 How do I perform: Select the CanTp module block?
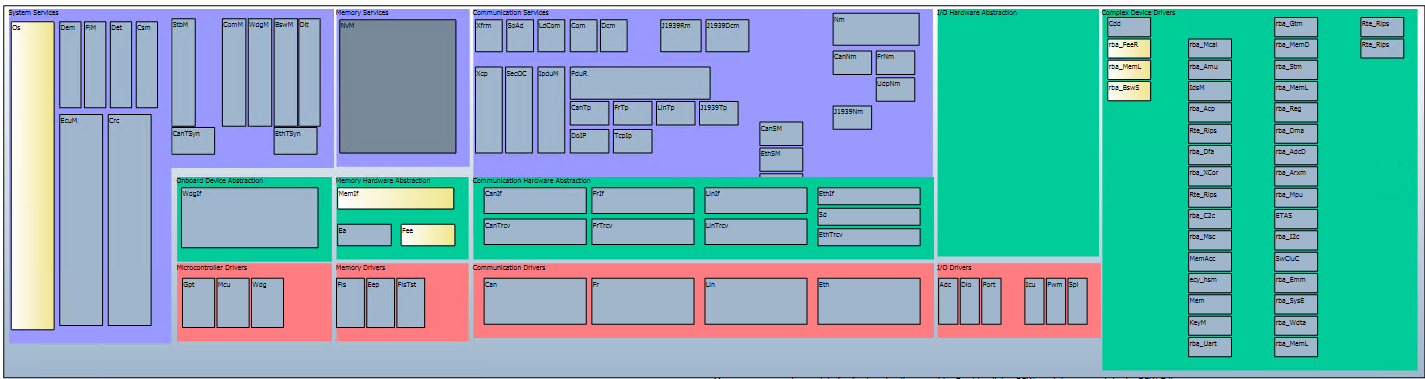(589, 113)
